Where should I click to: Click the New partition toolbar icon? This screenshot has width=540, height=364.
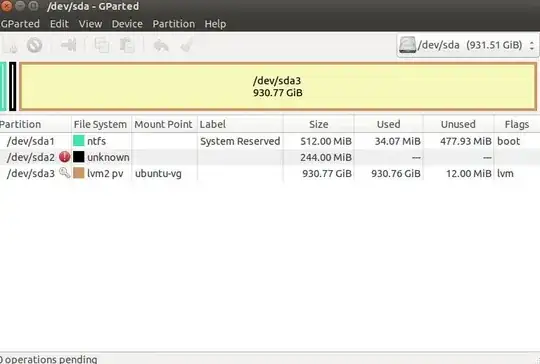[12, 46]
